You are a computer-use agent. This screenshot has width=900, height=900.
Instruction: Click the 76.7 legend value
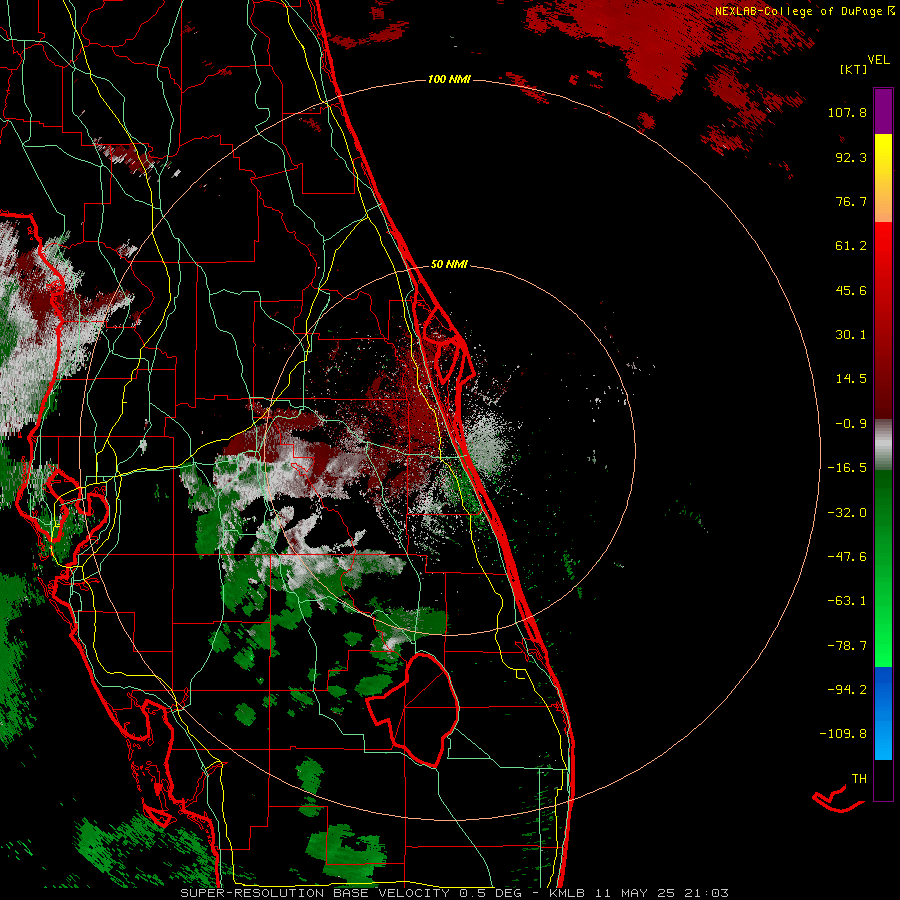(851, 201)
